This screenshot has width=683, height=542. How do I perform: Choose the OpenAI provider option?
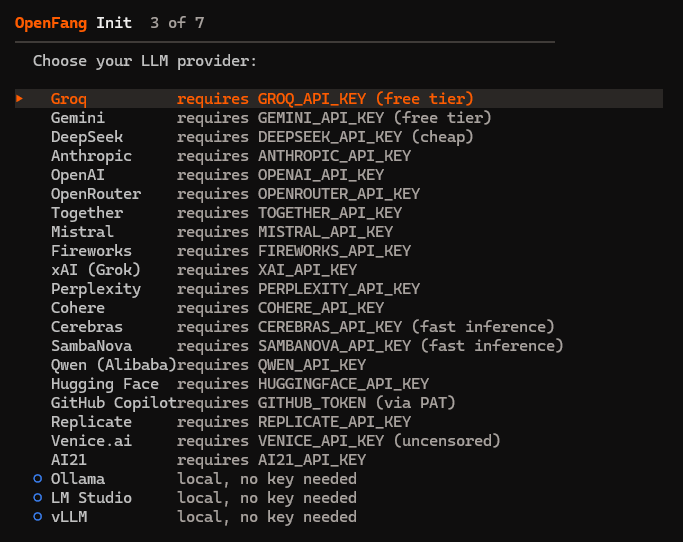click(339, 175)
